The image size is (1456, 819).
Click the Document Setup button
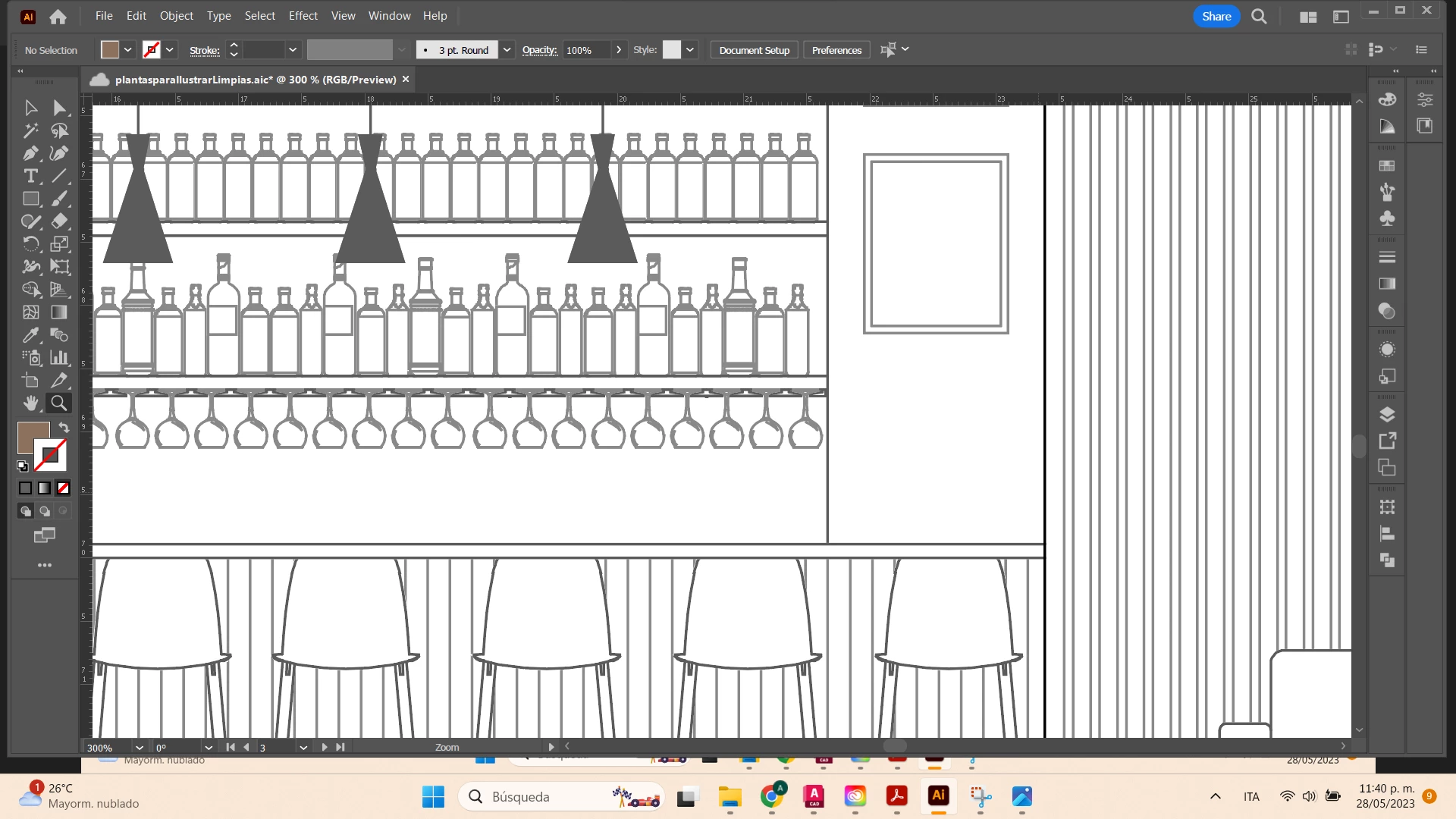point(754,50)
